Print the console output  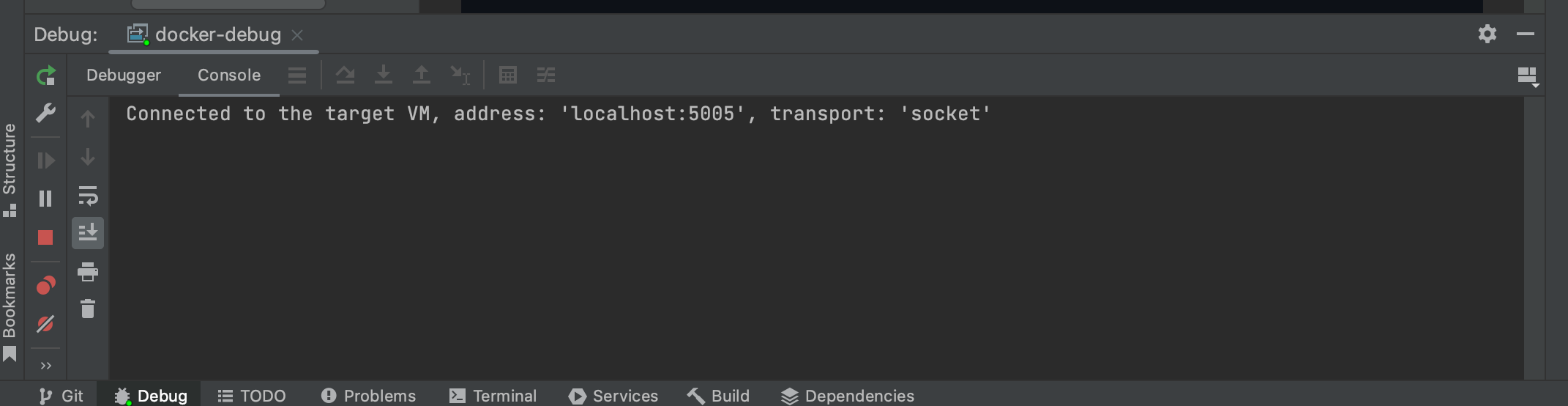88,272
